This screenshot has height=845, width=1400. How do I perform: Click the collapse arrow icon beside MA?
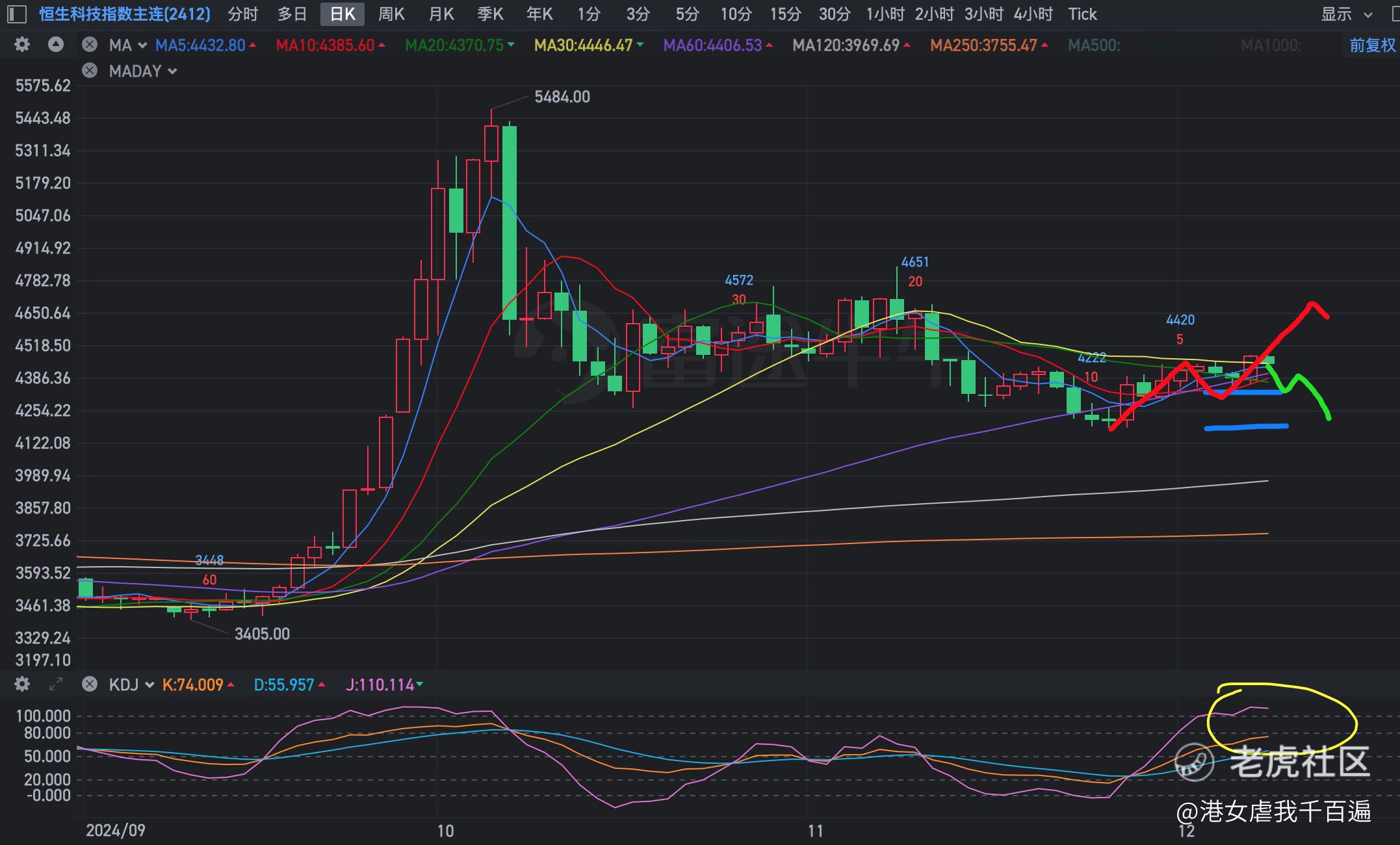click(x=56, y=45)
